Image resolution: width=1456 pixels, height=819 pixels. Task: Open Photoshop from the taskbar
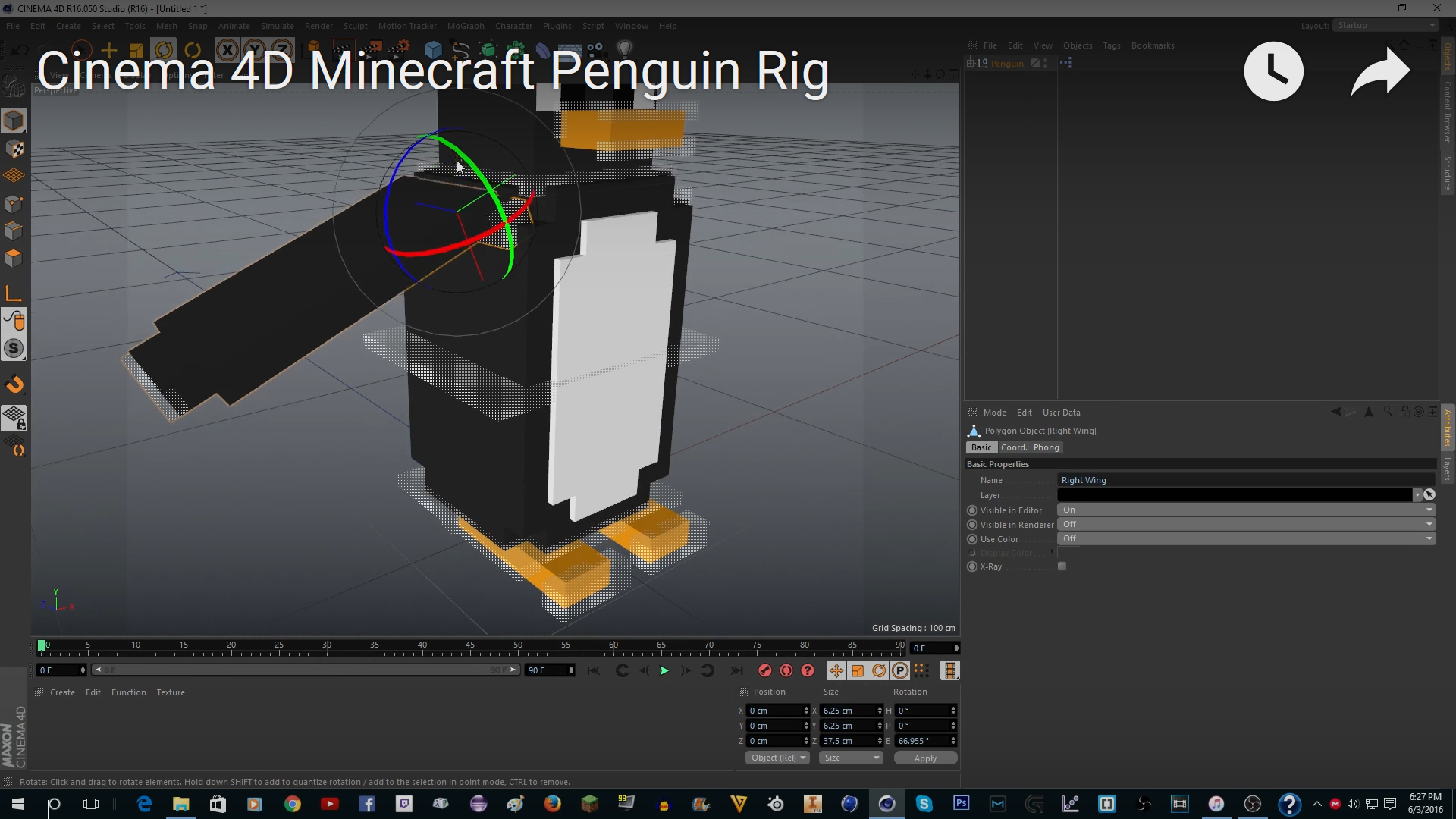(x=961, y=803)
